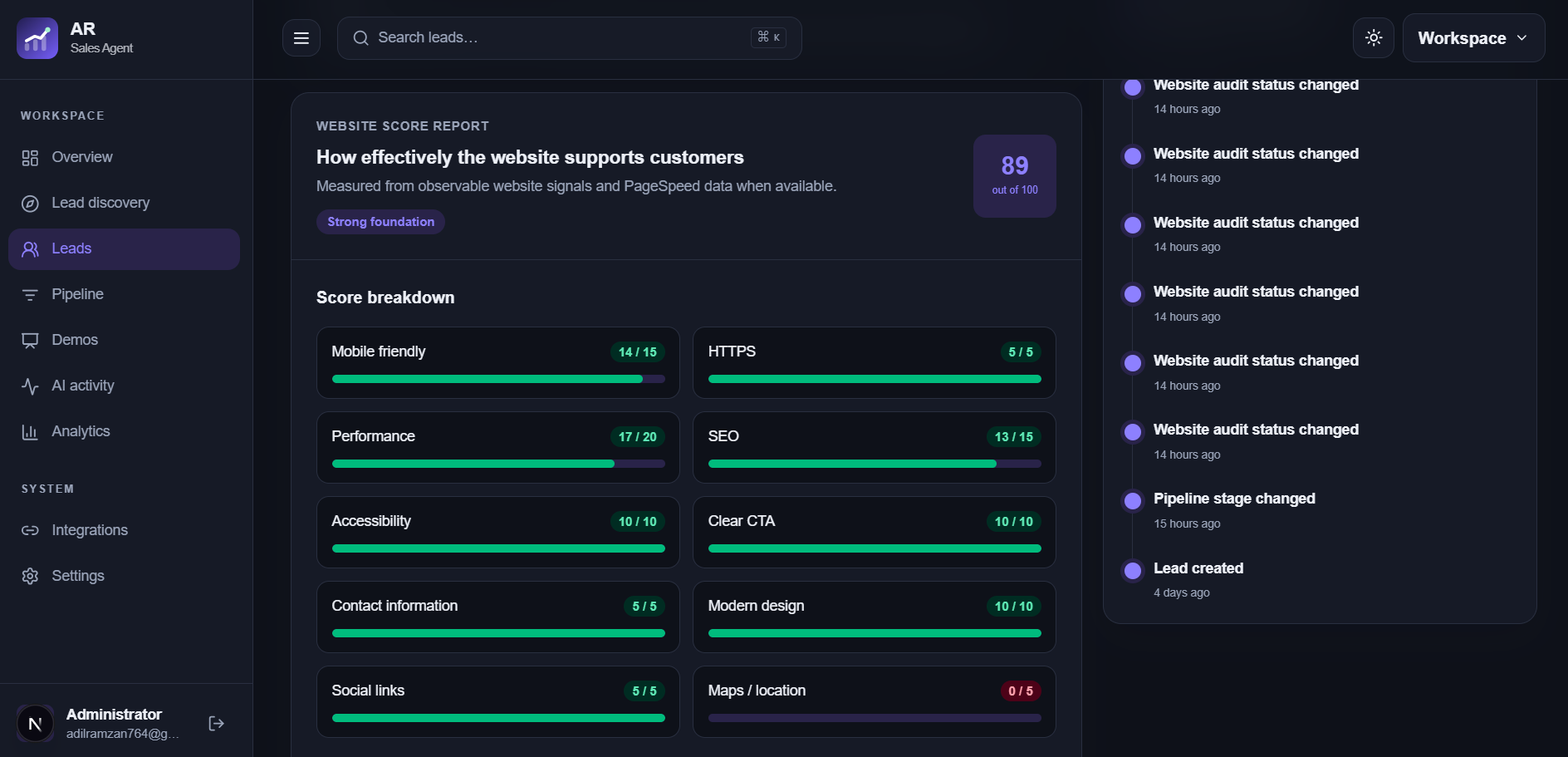
Task: Click the Maps / location 0 / 5 badge
Action: (1021, 691)
